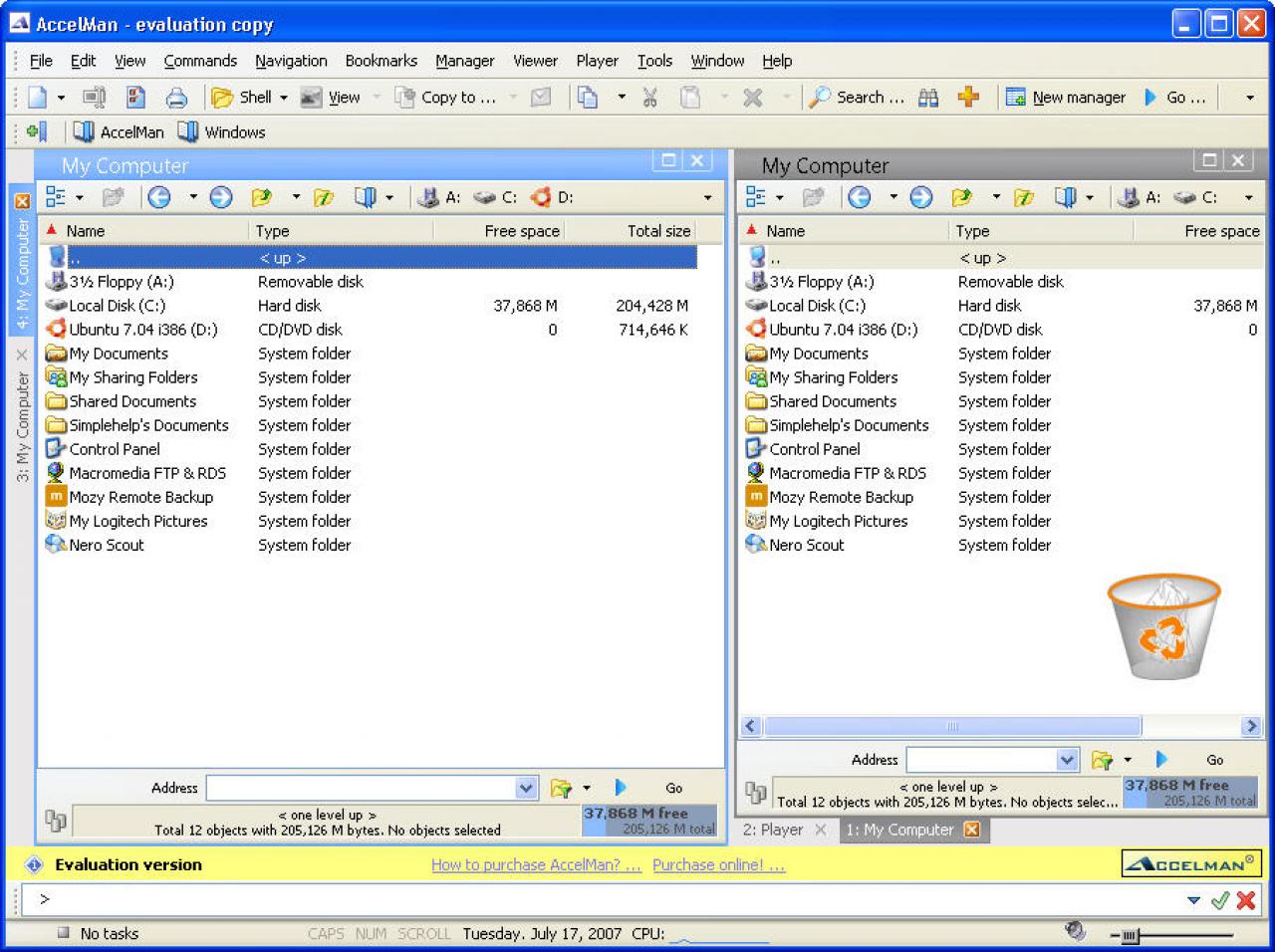Screen dimensions: 1275x952
Task: Click the New manager button
Action: pyautogui.click(x=1066, y=97)
